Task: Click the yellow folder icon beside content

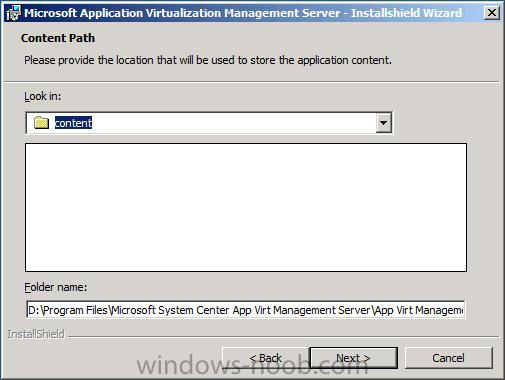Action: click(42, 123)
